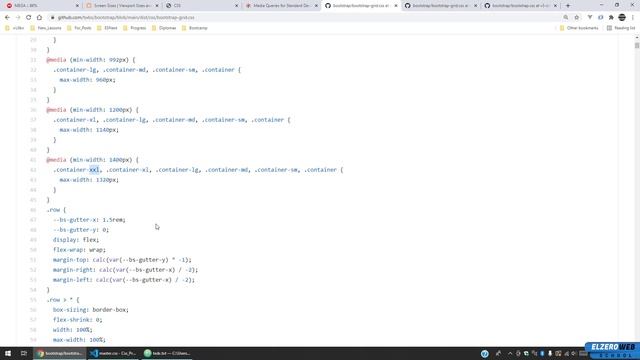Viewport: 640px width, 360px height.
Task: Switch to Chrome window on taskbar
Action: click(x=60, y=353)
